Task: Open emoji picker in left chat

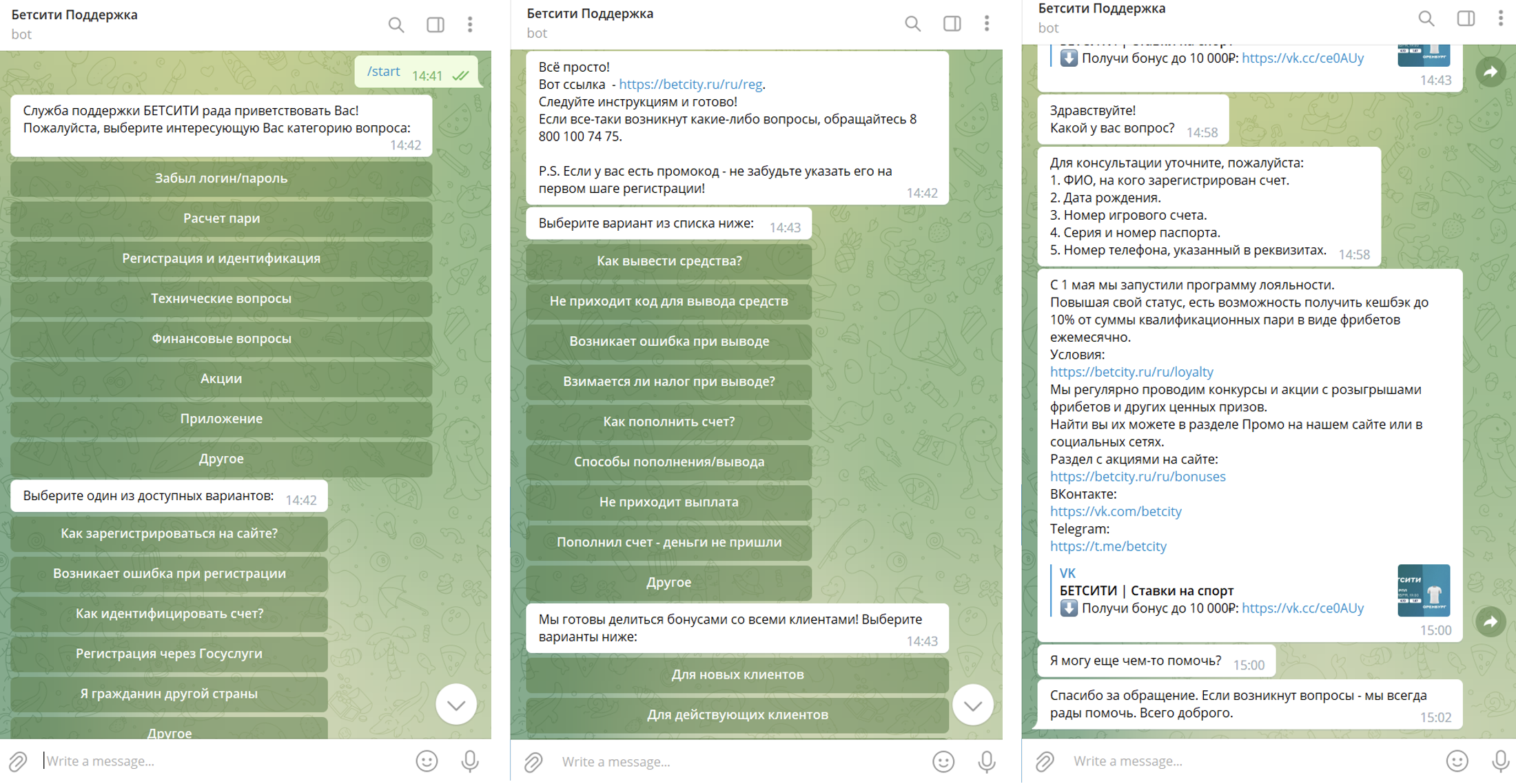Action: (427, 761)
